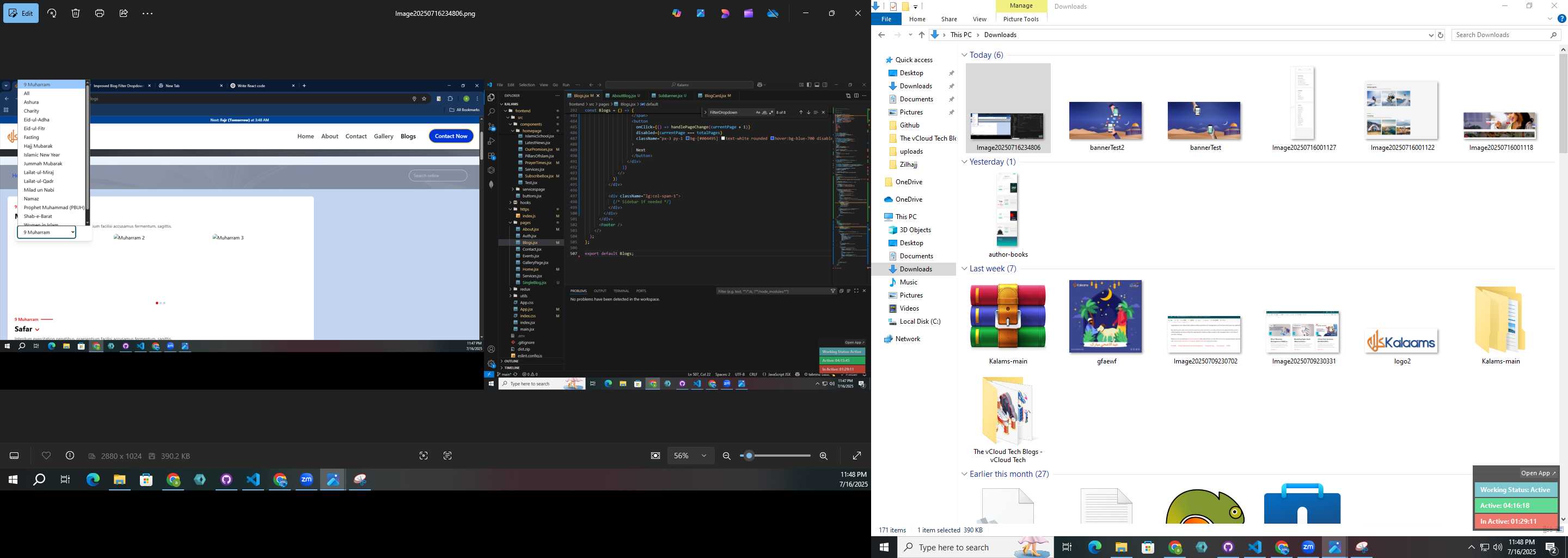
Task: Click the visual search icon in the Photos bottom bar
Action: [424, 456]
